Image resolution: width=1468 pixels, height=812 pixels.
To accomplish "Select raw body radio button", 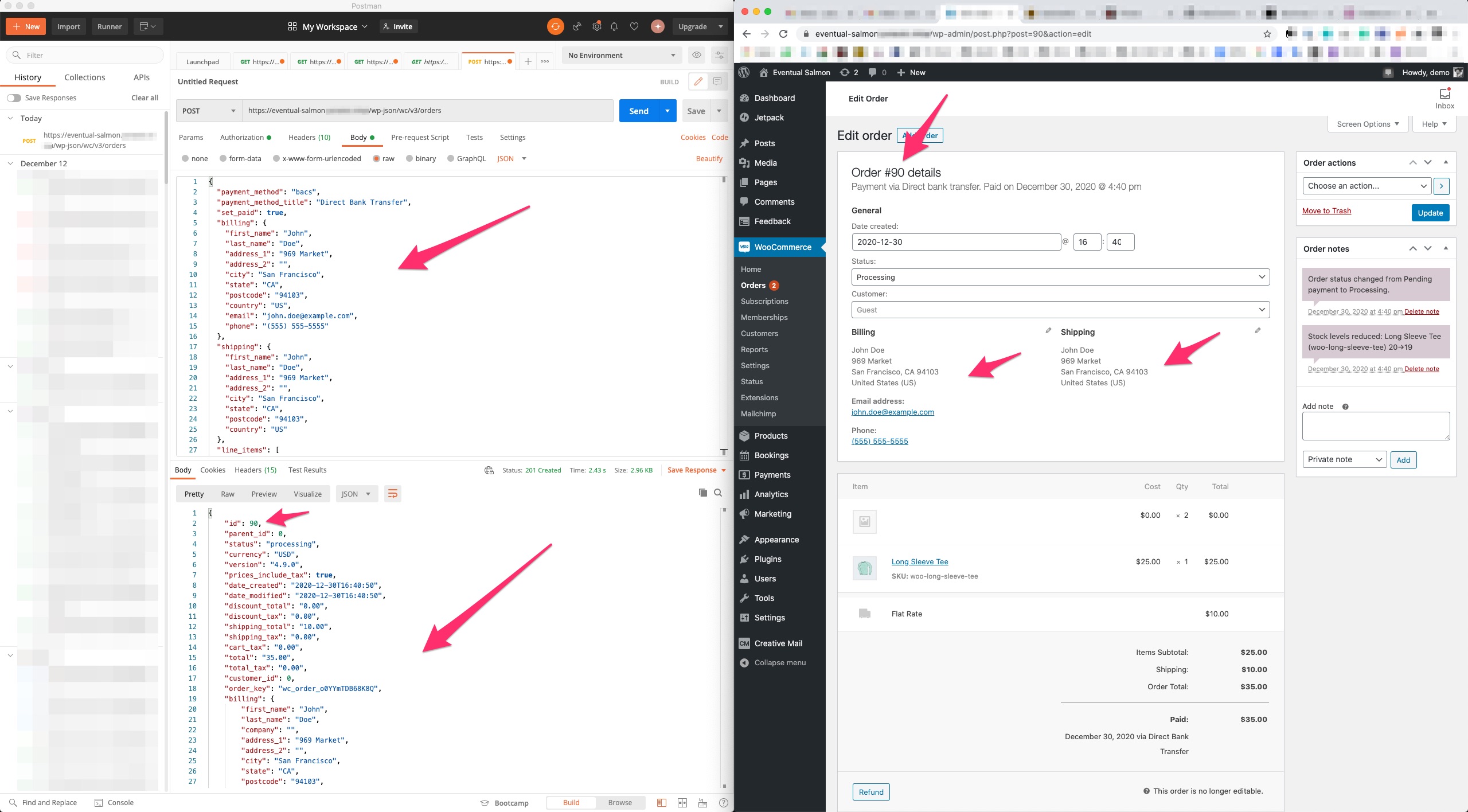I will (377, 159).
